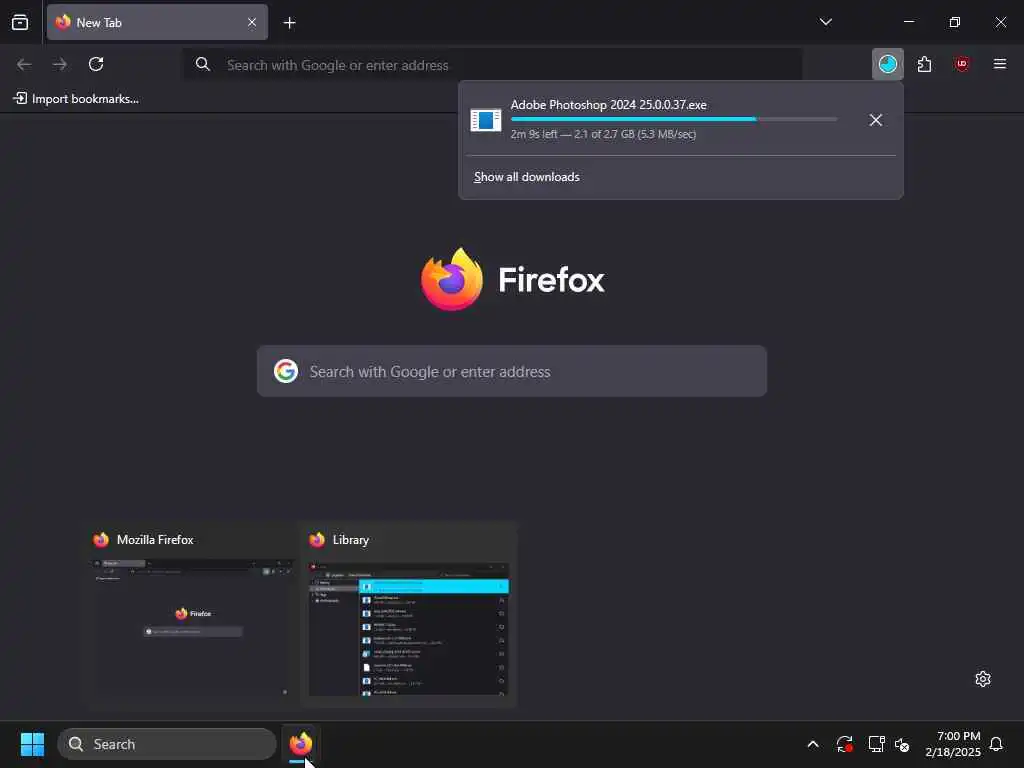
Task: Click the download progress bar
Action: [674, 120]
